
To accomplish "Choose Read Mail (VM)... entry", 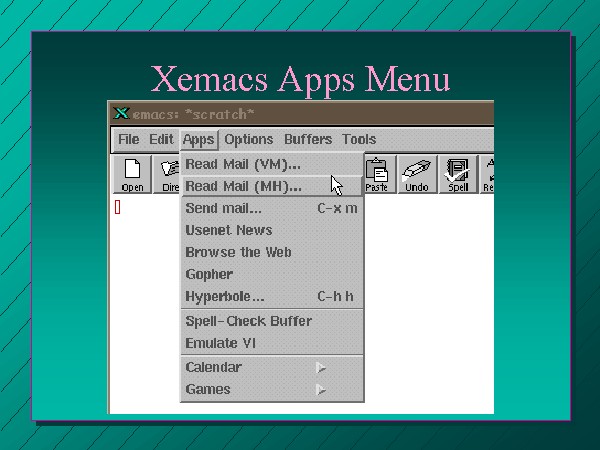I will 272,165.
